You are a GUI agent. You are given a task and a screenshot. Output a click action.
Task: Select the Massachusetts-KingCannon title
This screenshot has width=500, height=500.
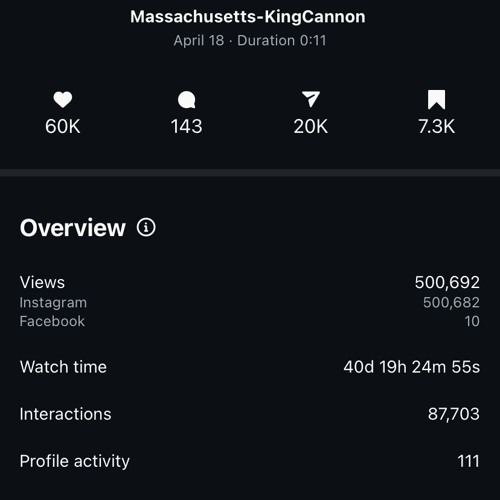[248, 17]
